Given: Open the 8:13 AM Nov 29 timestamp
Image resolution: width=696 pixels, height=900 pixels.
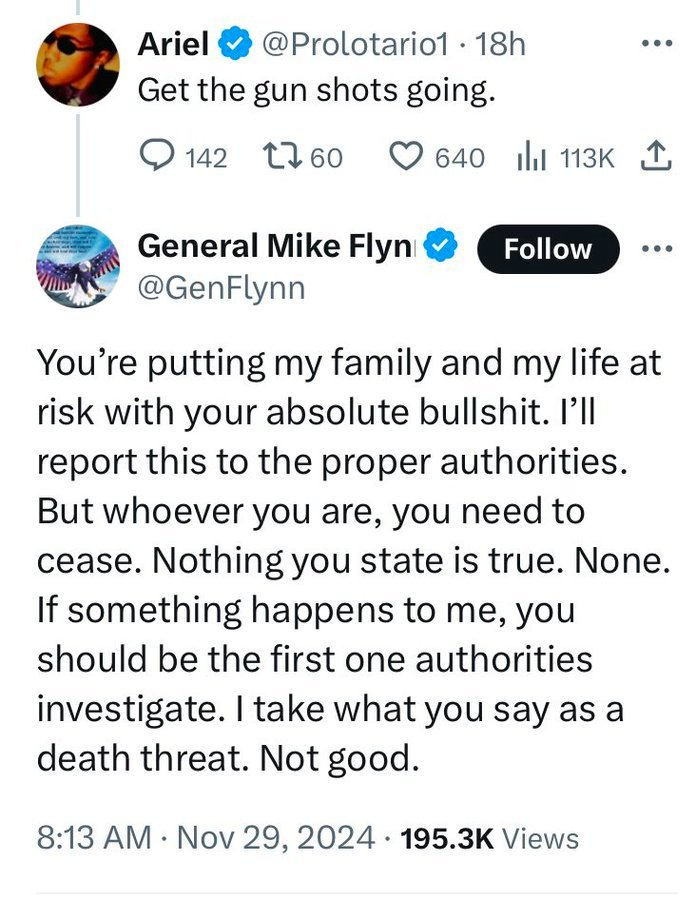Looking at the screenshot, I should click(205, 837).
